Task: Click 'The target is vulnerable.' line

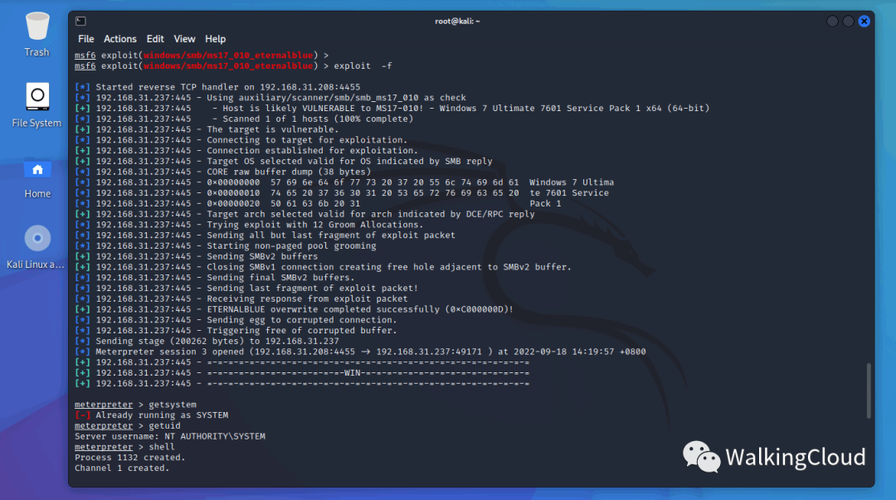Action: coord(207,129)
